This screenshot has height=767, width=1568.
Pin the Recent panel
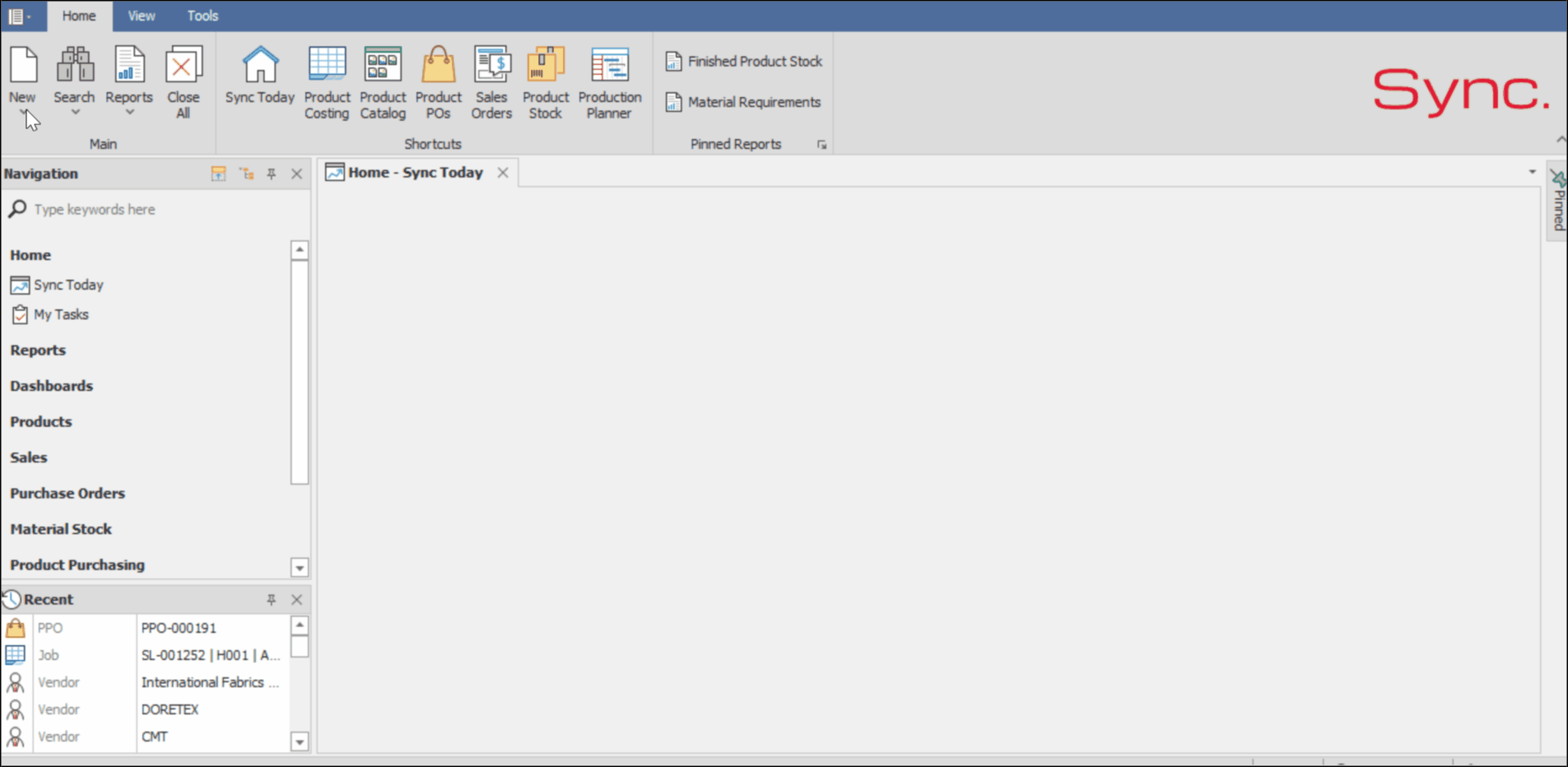pos(272,600)
